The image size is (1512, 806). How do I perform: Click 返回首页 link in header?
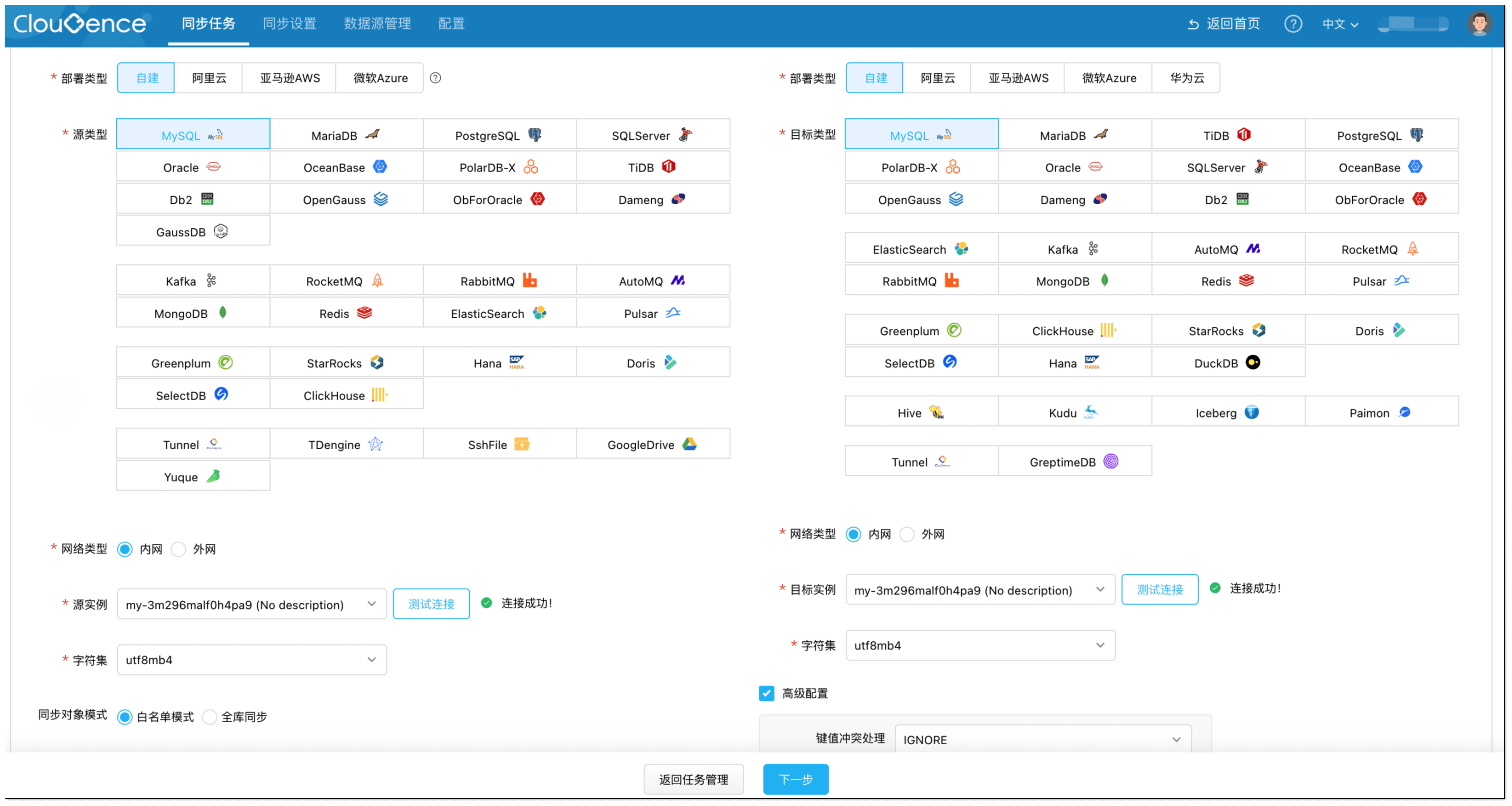[x=1224, y=23]
